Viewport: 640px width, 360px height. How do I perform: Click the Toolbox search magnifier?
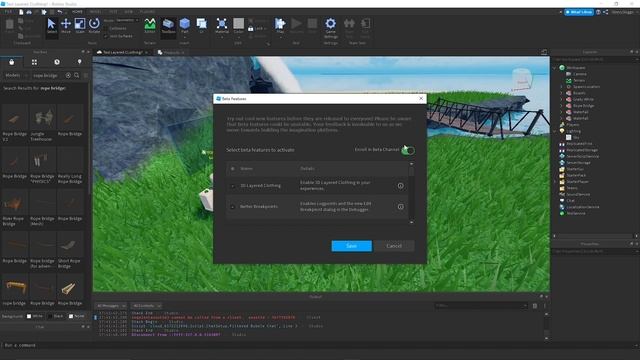(x=77, y=75)
